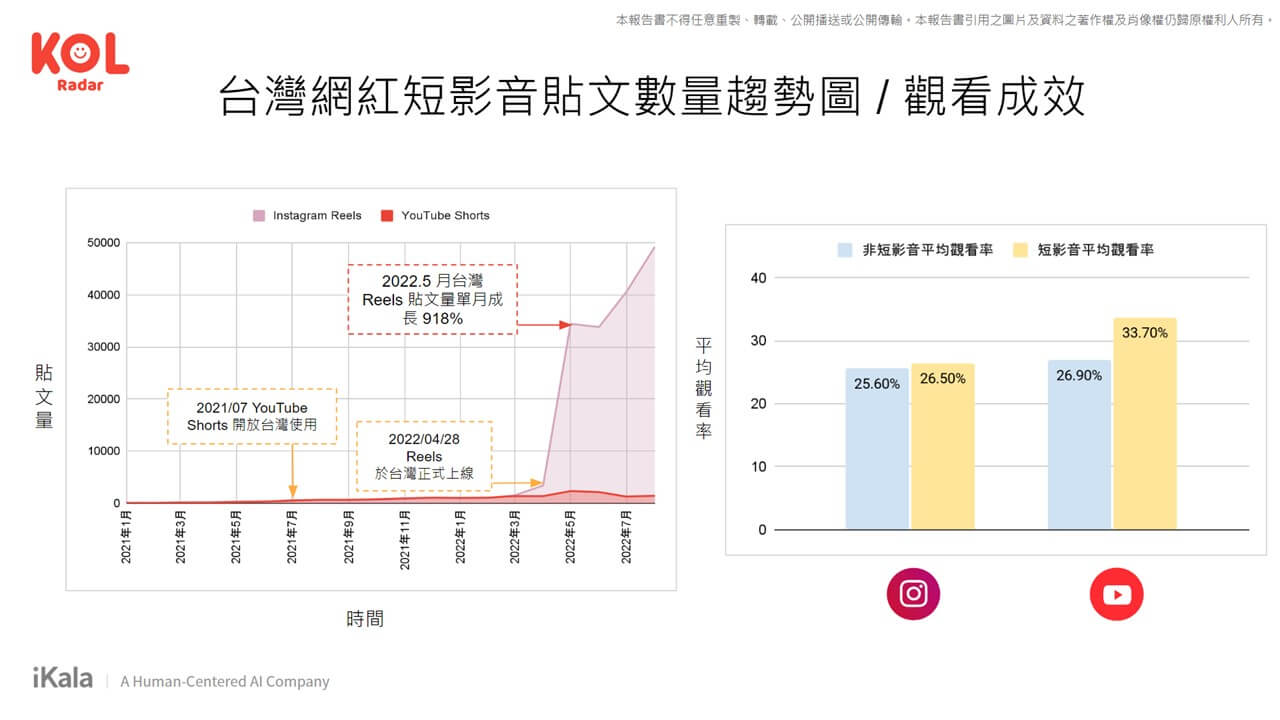1280x720 pixels.
Task: Click the 40 value on bar chart axis
Action: 758,278
